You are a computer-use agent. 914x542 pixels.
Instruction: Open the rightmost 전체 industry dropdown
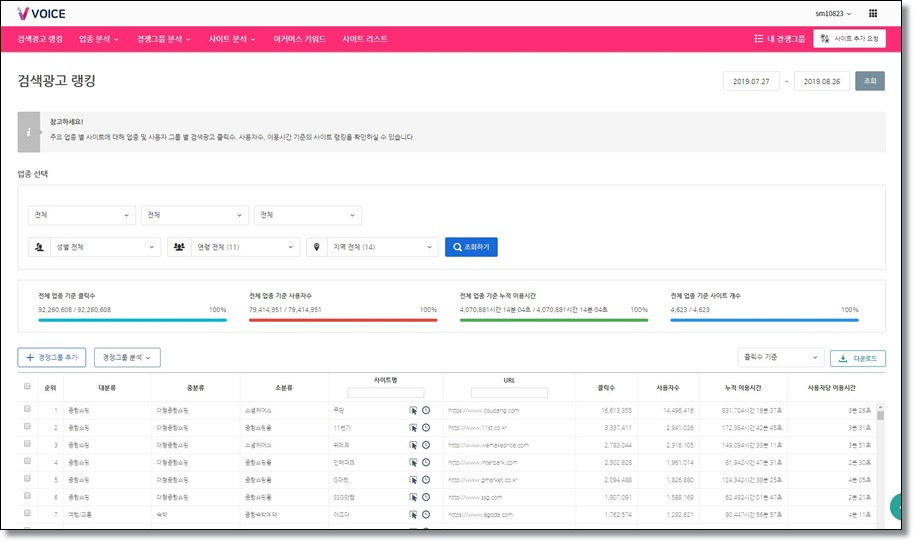308,215
